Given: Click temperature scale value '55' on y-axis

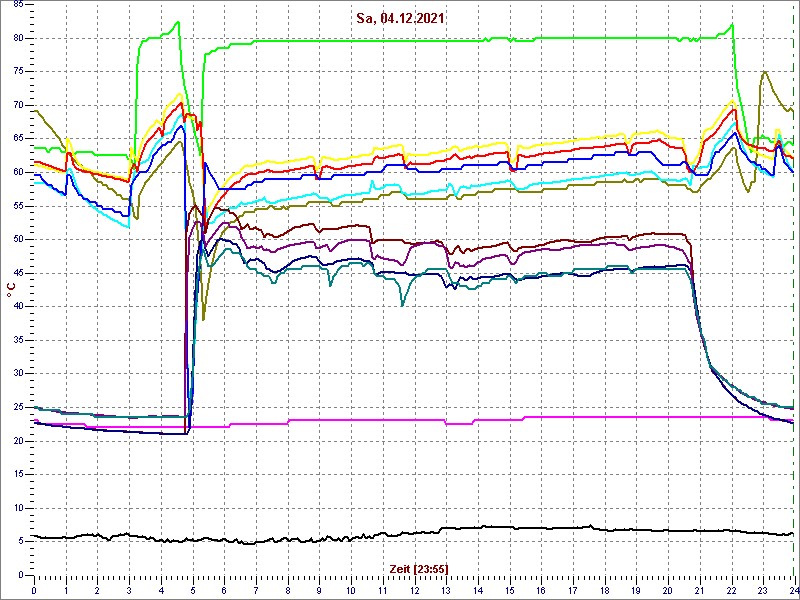Looking at the screenshot, I should tap(19, 206).
